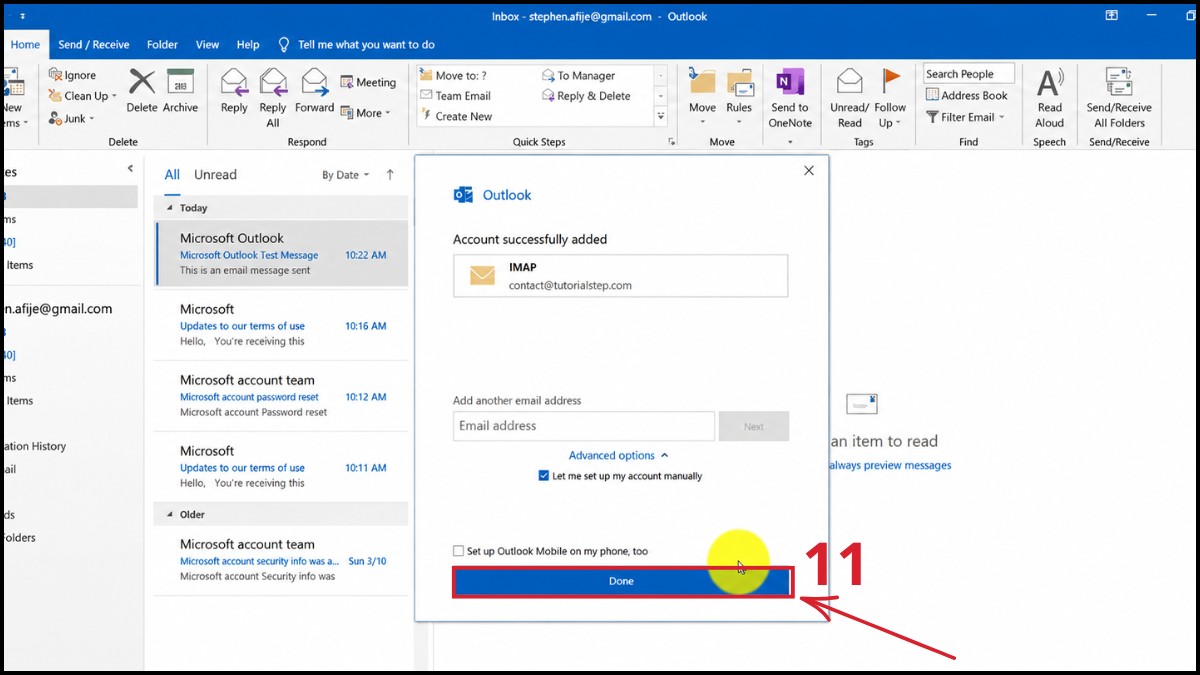Click the IMAP account envelope icon
The image size is (1200, 675).
pyautogui.click(x=483, y=275)
